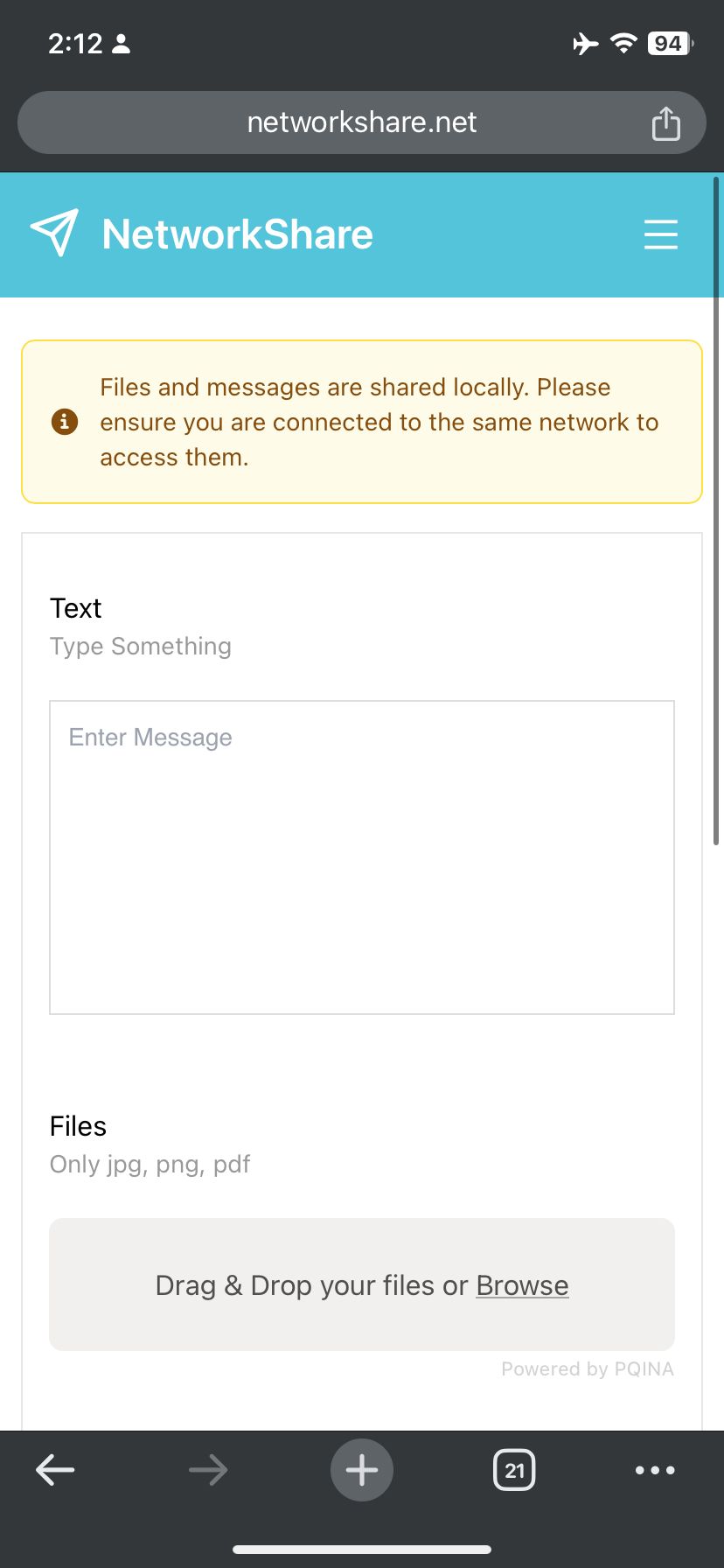Go back with the browser back arrow

click(x=55, y=1470)
